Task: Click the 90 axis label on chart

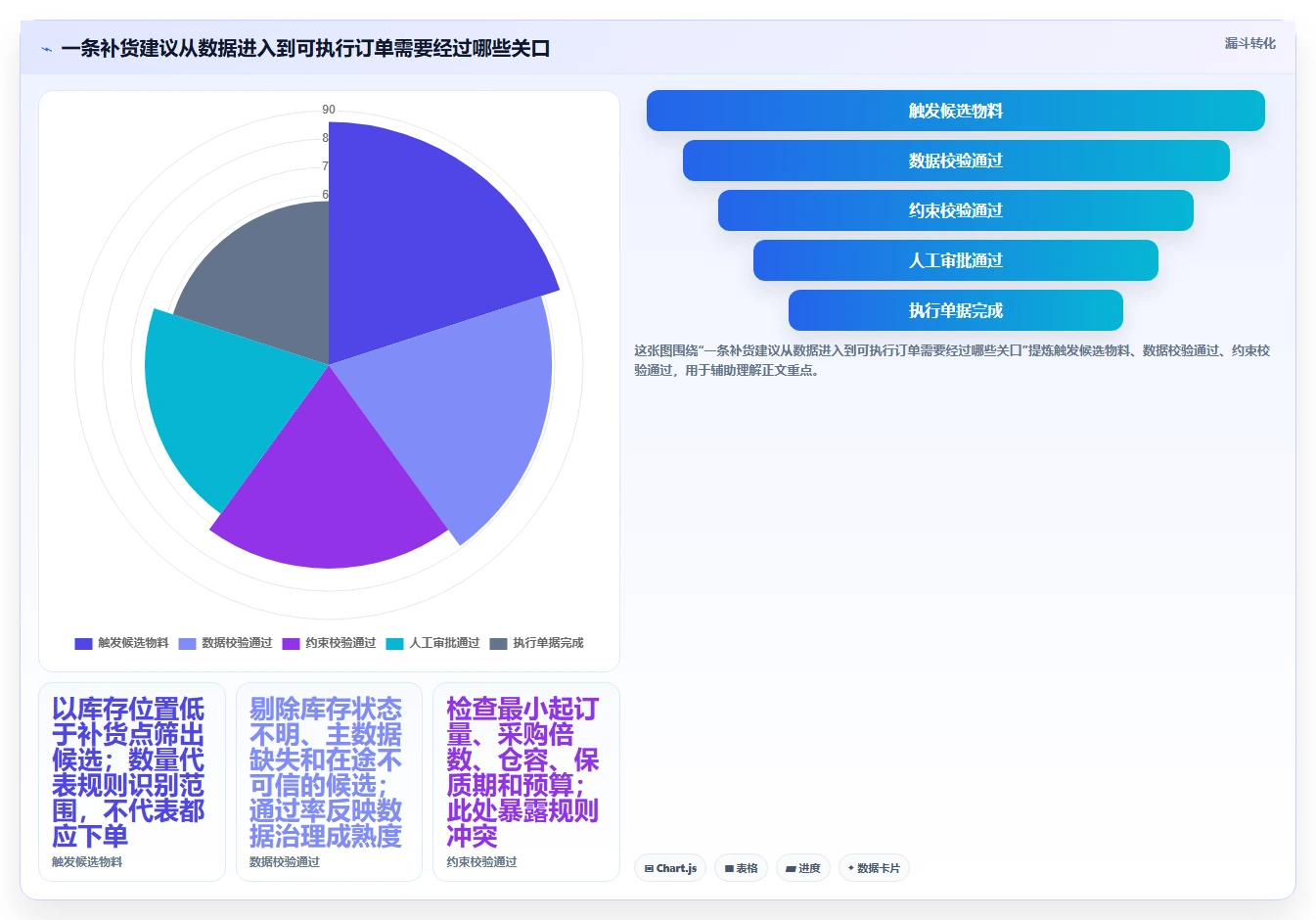Action: click(329, 110)
